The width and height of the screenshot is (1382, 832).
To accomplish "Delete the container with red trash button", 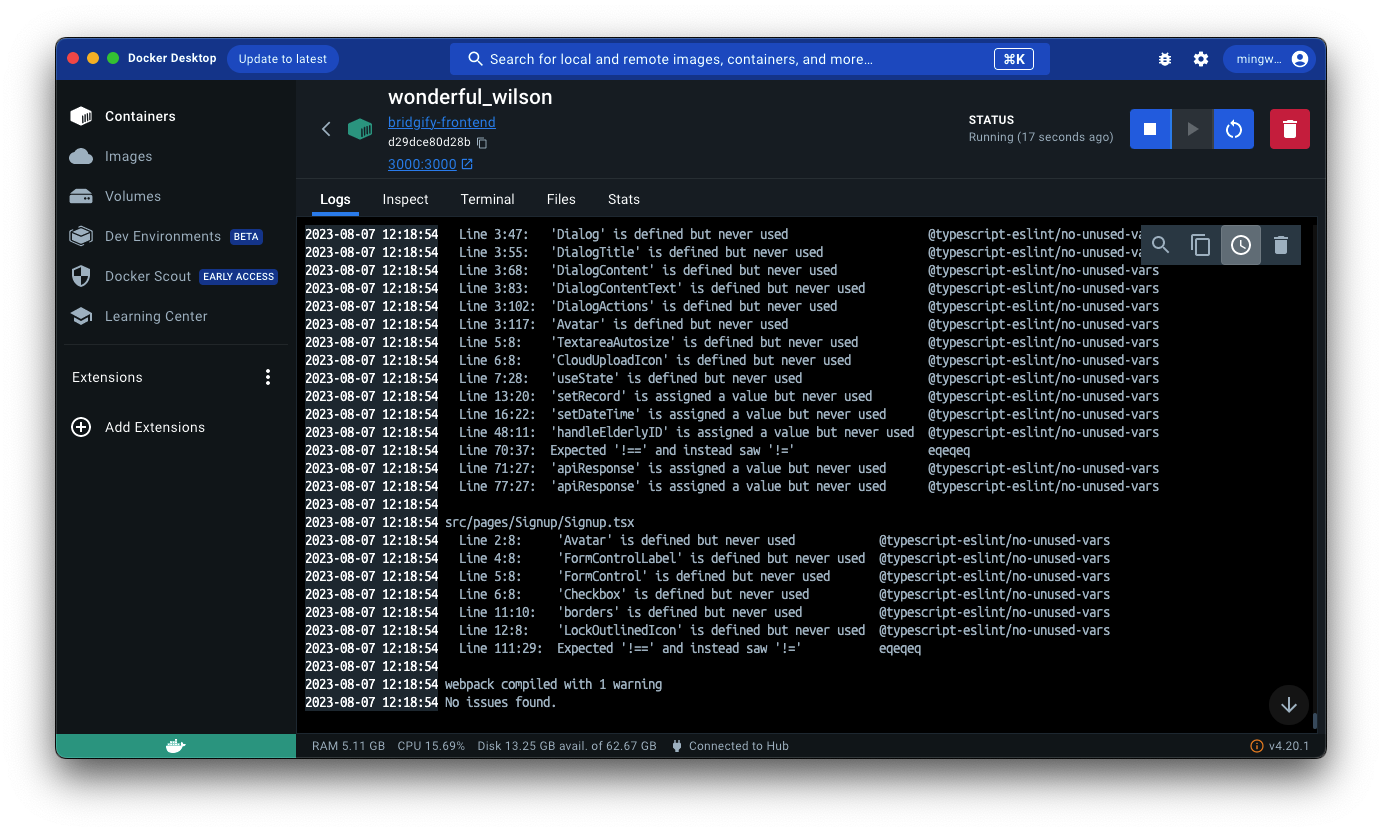I will pos(1289,129).
